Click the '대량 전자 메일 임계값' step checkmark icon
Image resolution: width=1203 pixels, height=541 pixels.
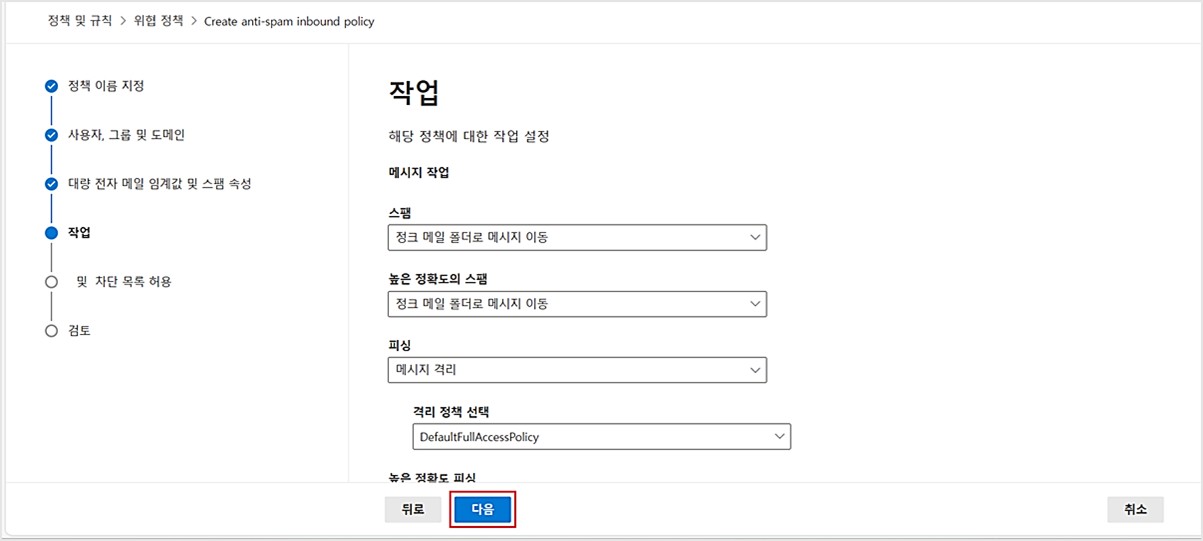[x=52, y=184]
